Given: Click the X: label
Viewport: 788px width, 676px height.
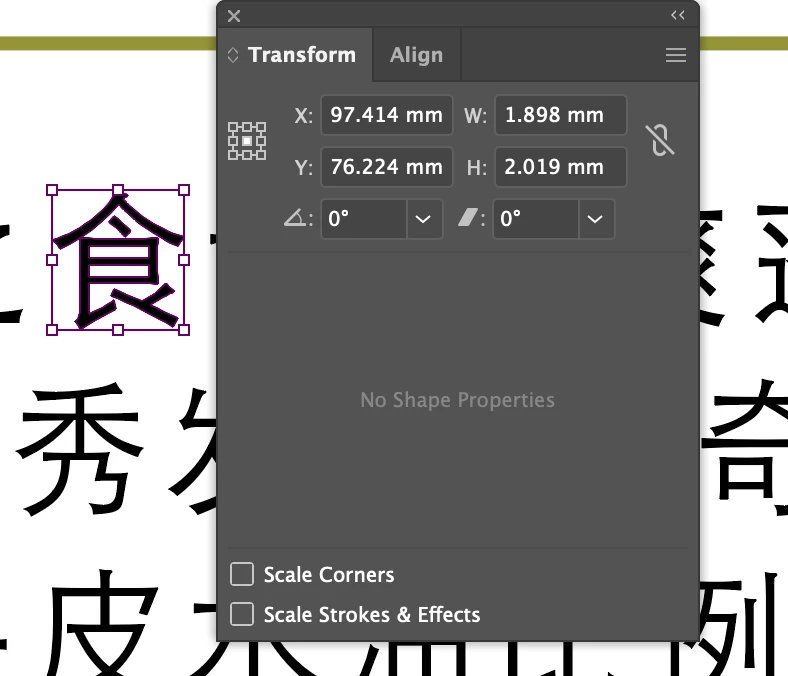Looking at the screenshot, I should pos(304,116).
